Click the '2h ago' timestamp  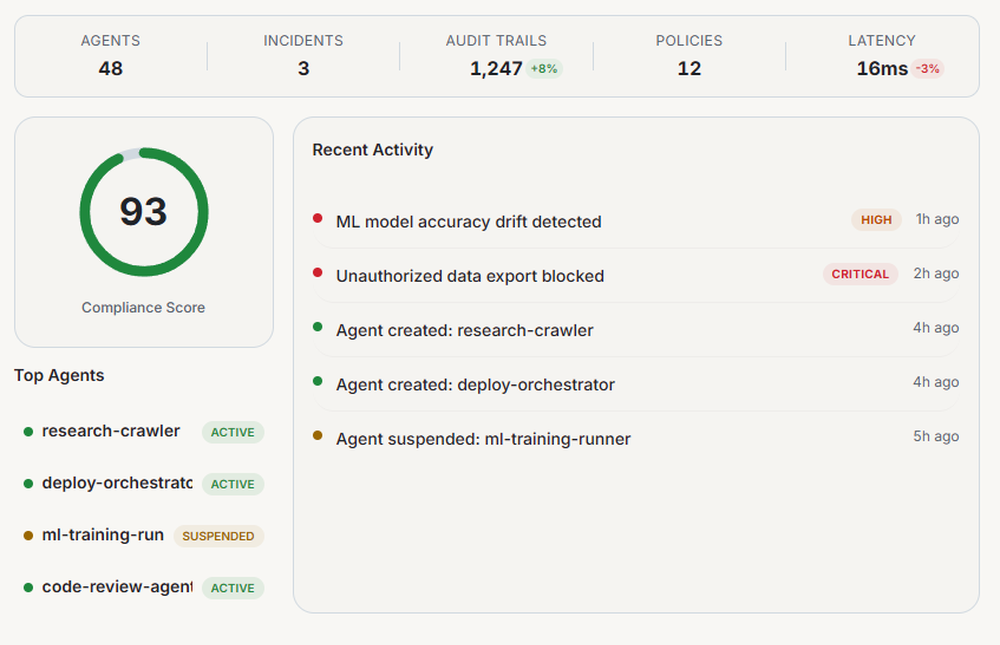coord(936,273)
